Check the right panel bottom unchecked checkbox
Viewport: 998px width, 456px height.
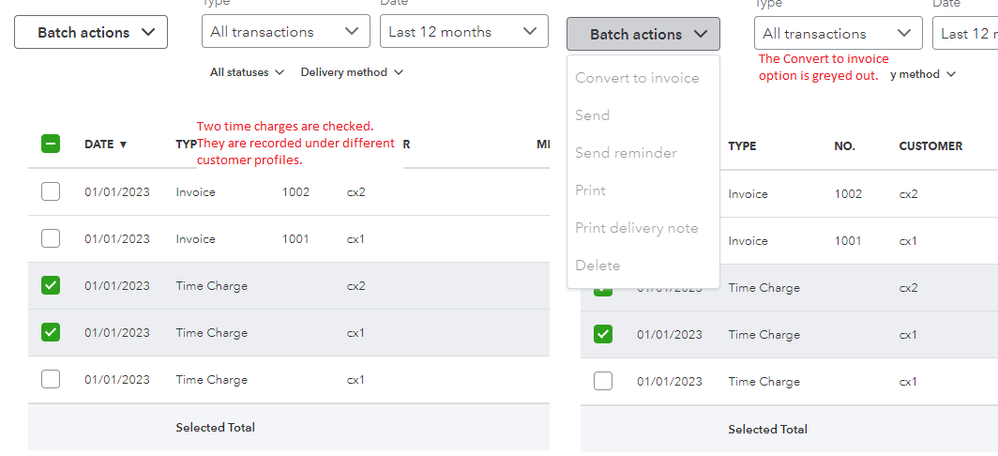click(x=603, y=381)
